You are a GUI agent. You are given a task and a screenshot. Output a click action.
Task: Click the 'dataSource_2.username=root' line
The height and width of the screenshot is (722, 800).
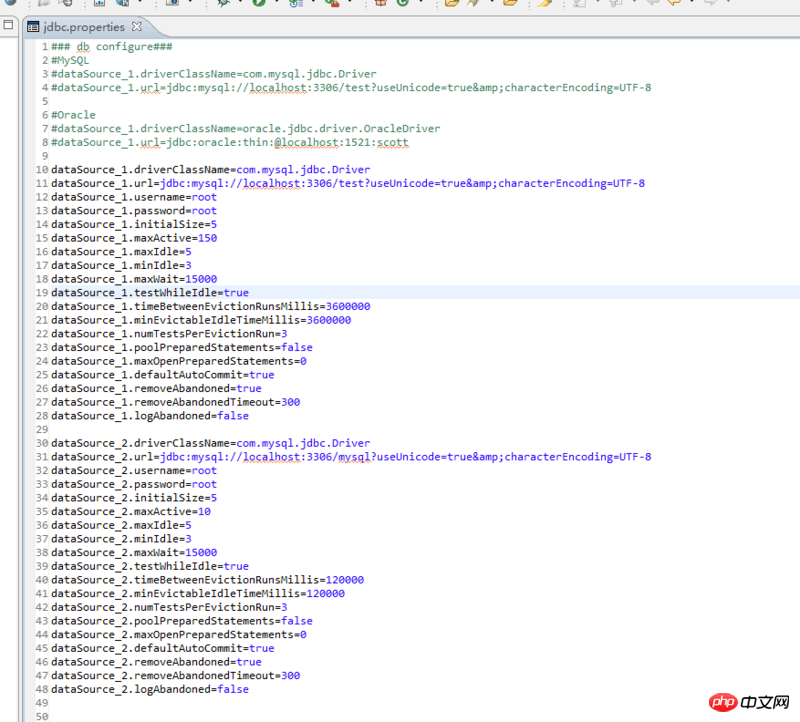[134, 471]
